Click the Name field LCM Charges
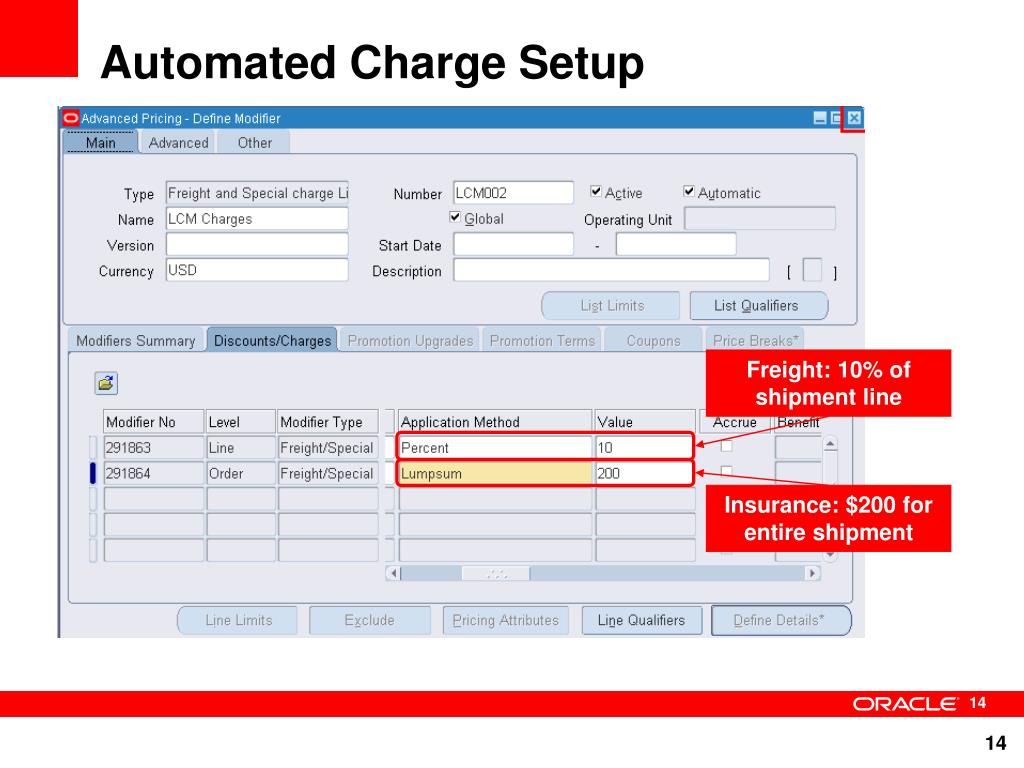Viewport: 1024px width, 768px height. [x=257, y=219]
